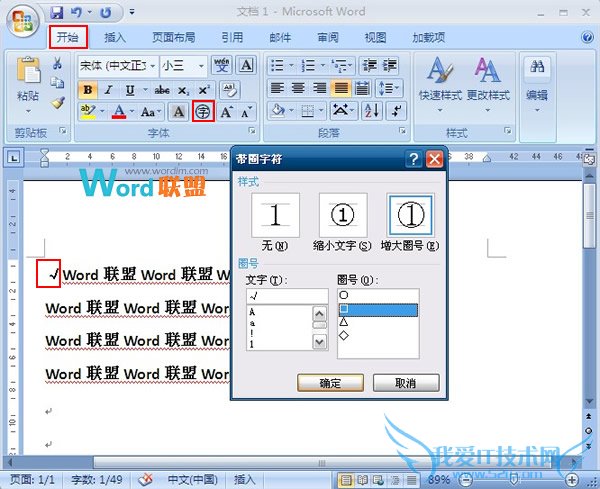This screenshot has width=600, height=489.
Task: Switch to the 开始 tab
Action: pos(68,37)
